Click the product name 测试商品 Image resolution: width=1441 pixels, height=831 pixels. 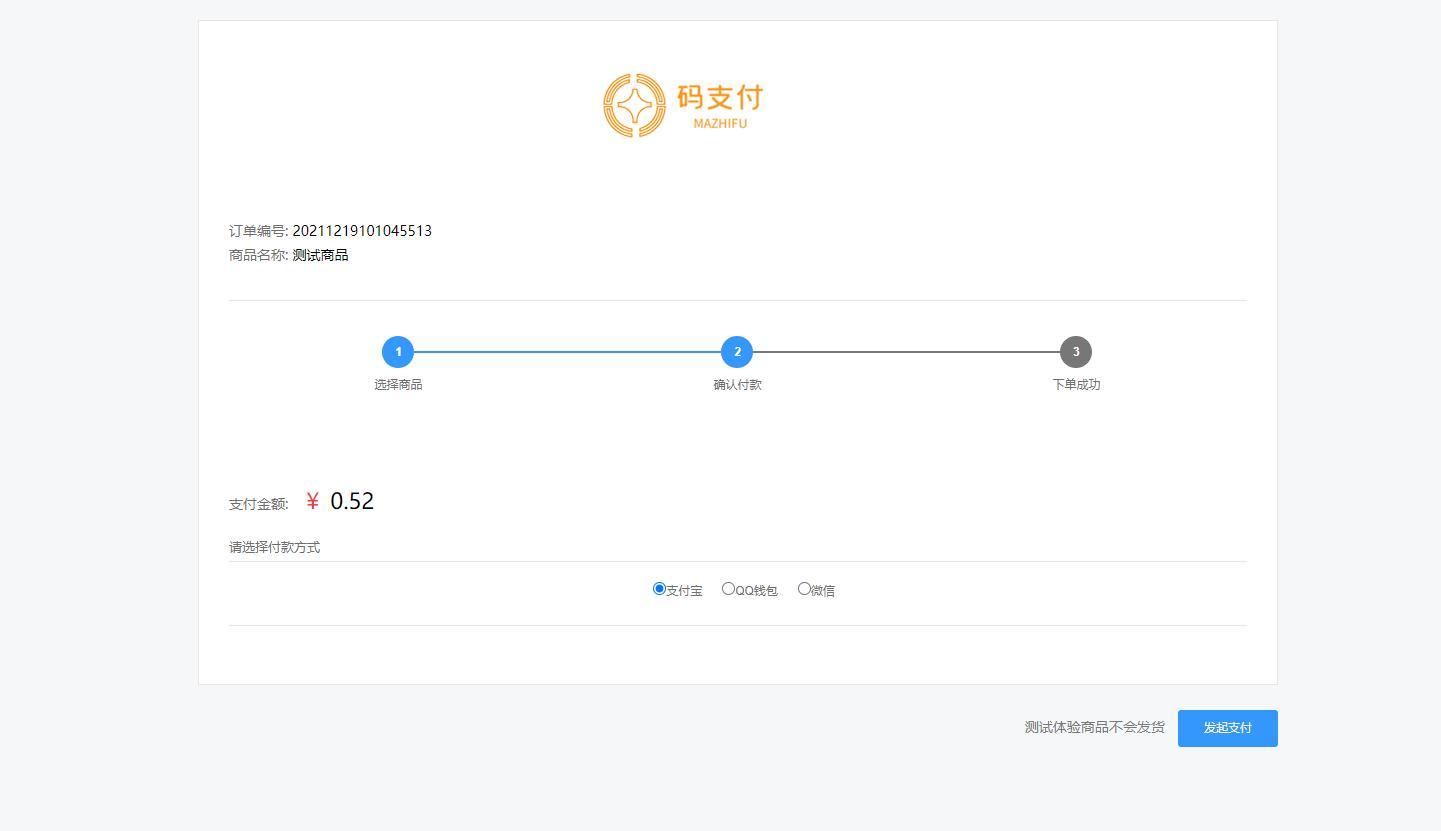pos(320,255)
